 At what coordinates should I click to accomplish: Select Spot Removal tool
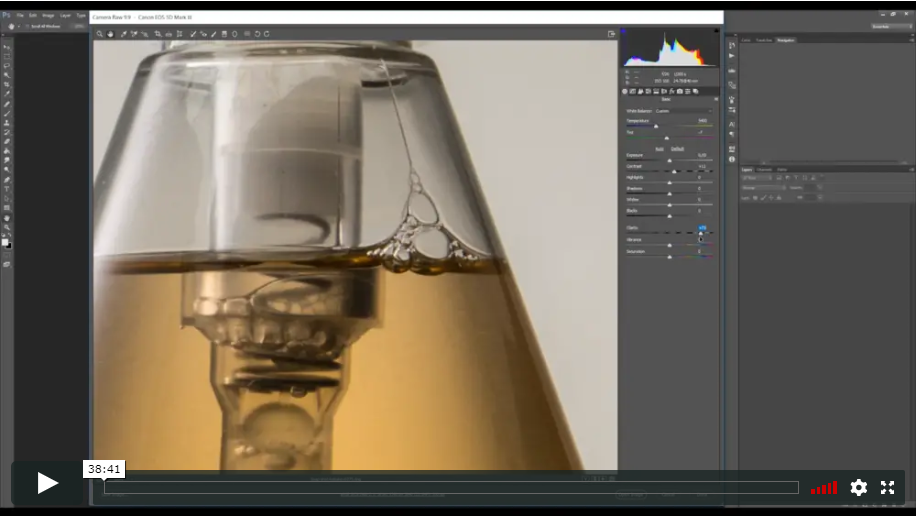[x=193, y=34]
